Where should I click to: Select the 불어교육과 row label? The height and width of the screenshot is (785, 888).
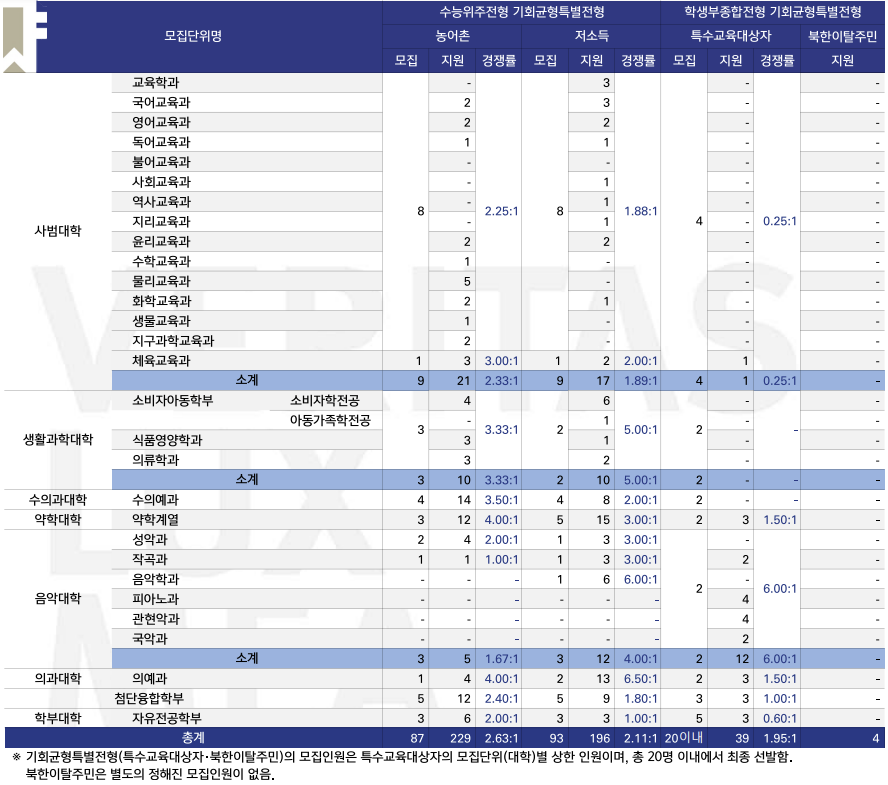[161, 162]
